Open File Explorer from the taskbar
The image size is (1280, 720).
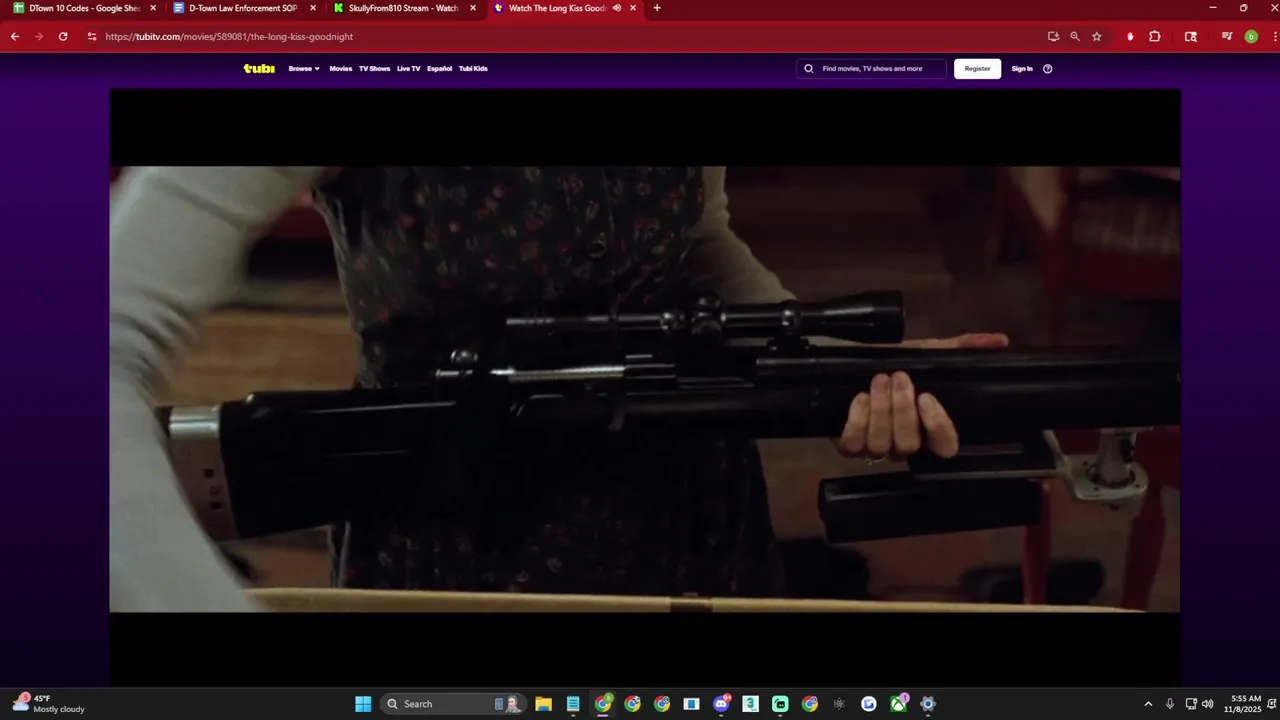(x=544, y=704)
